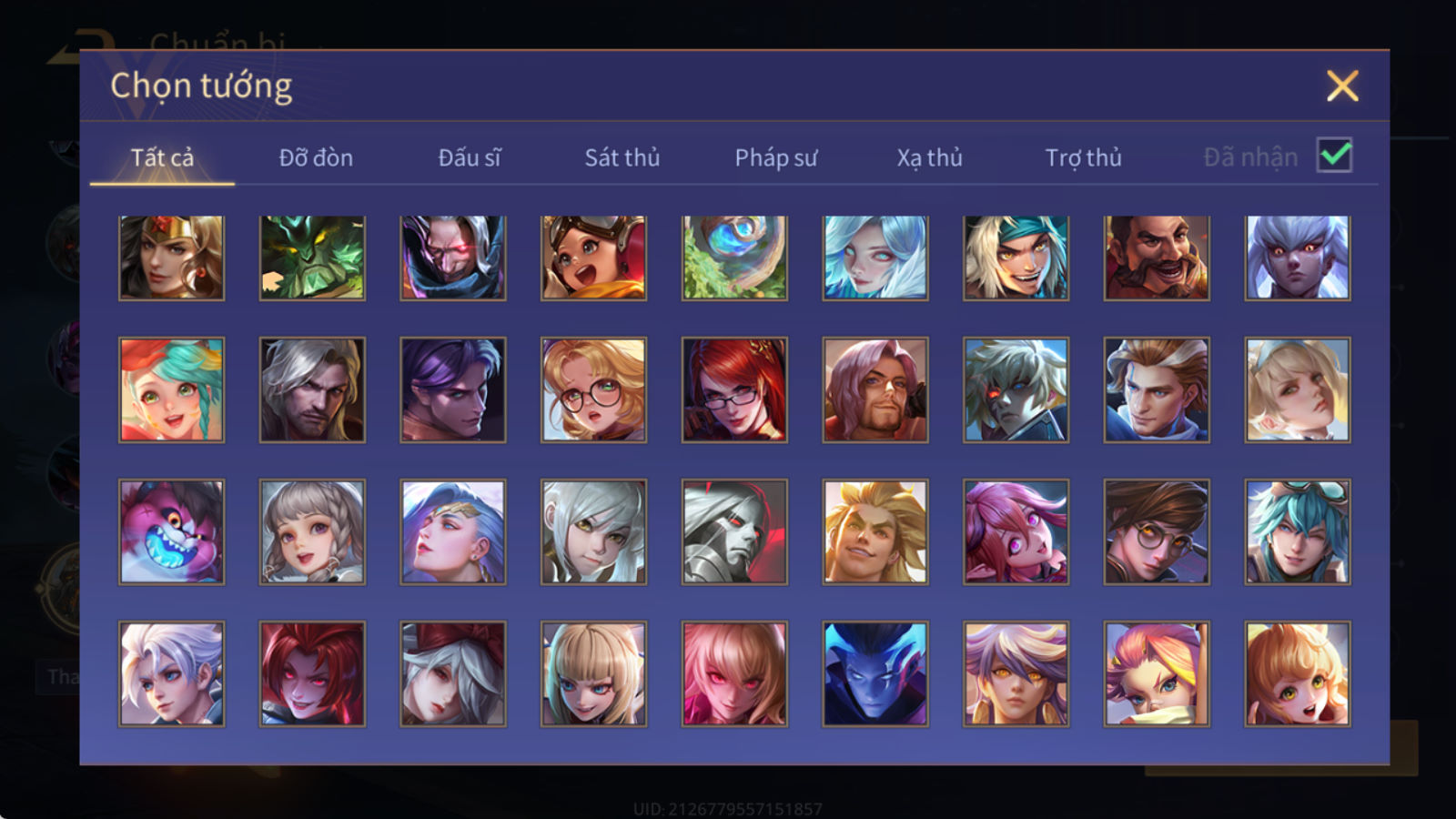This screenshot has width=1456, height=819.
Task: Open the Đấu sĩ tab
Action: [470, 158]
